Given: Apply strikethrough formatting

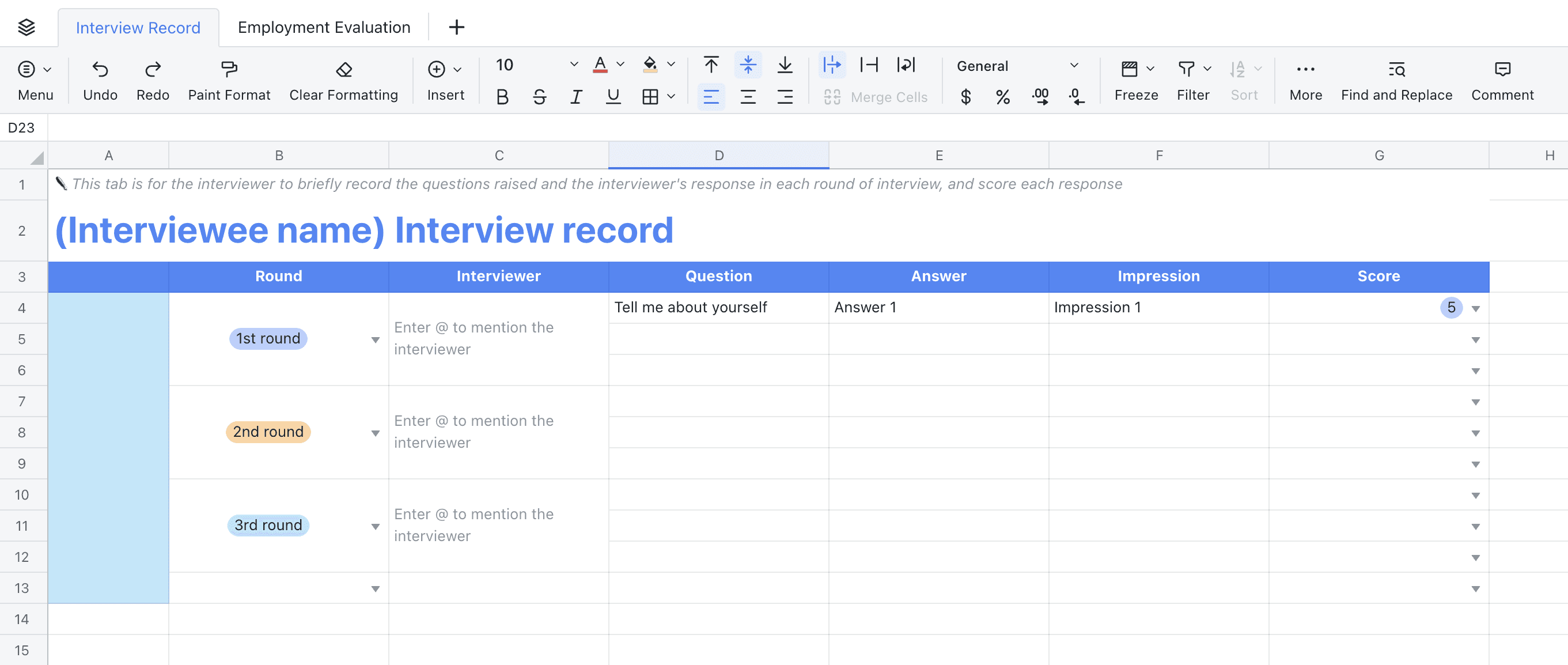Looking at the screenshot, I should 539,97.
